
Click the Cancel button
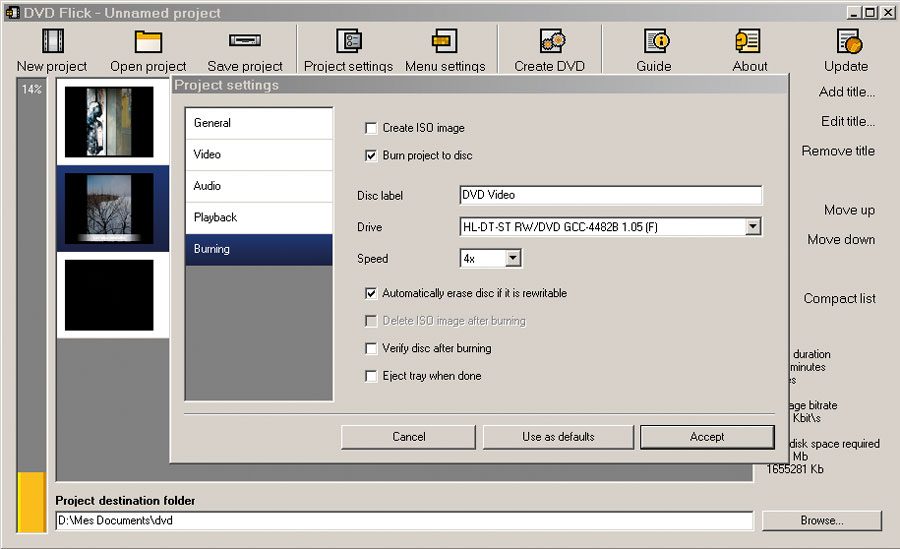[x=409, y=437]
